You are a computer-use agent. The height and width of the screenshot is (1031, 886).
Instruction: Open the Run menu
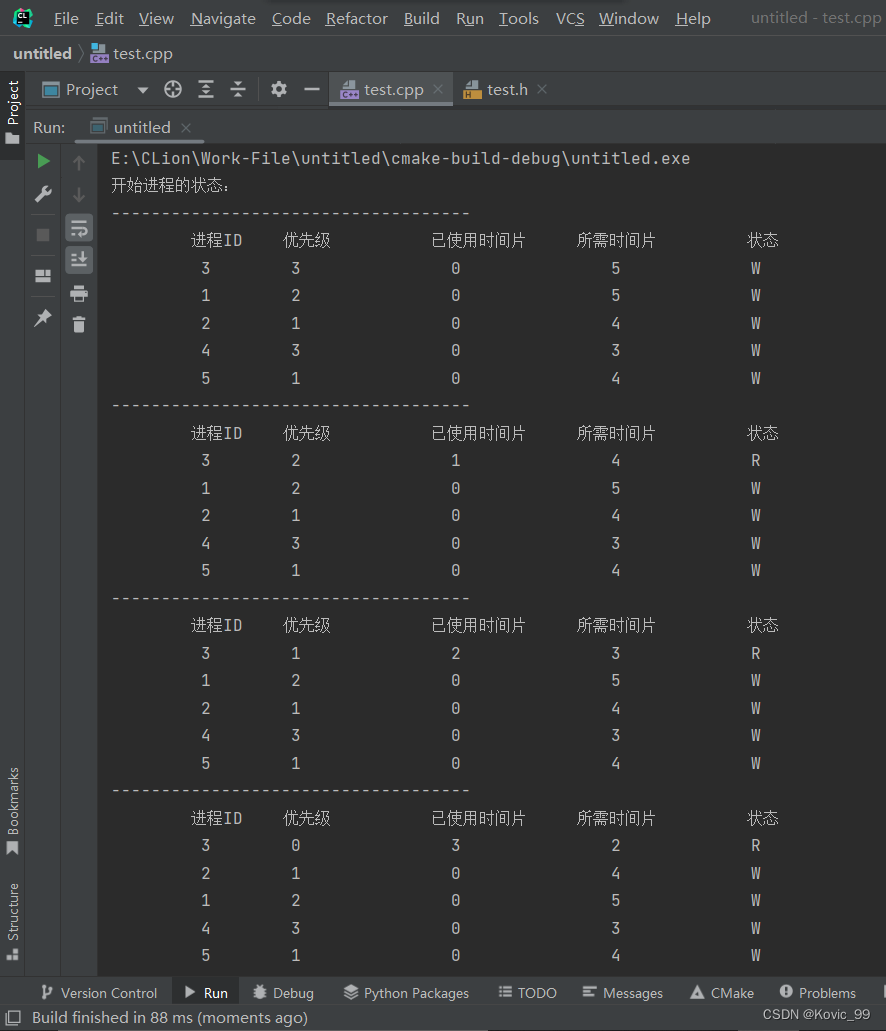point(470,18)
